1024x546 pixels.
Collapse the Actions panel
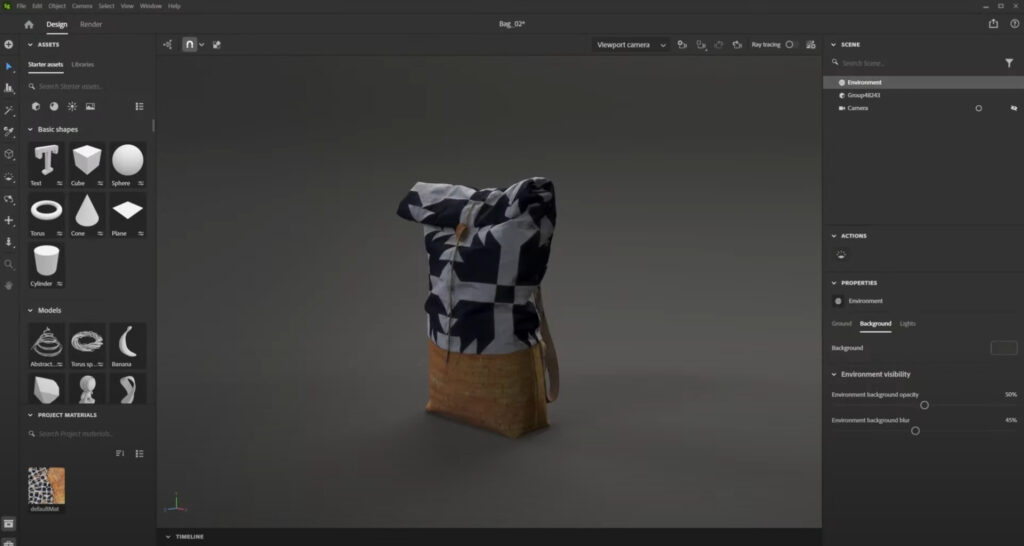(833, 236)
